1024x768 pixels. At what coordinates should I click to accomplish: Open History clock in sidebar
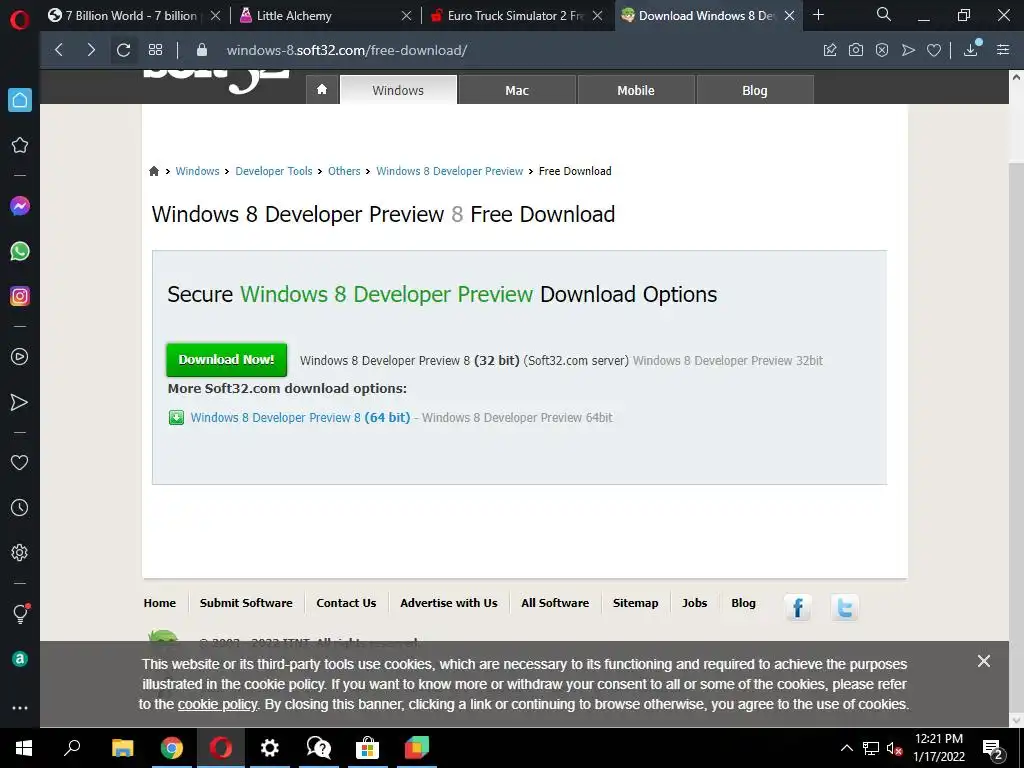tap(20, 507)
